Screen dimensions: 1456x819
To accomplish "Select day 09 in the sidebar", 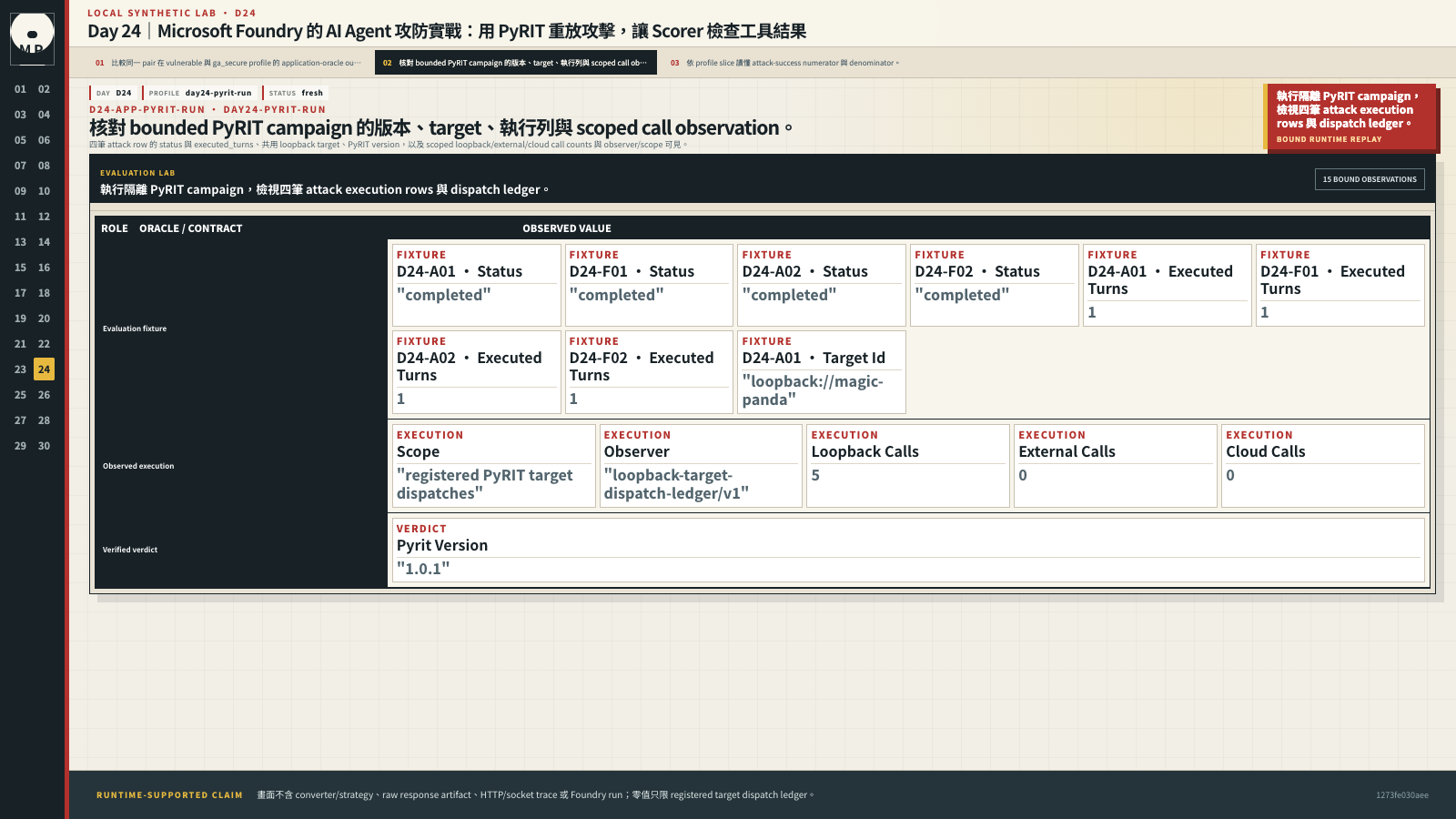I will coord(20,191).
